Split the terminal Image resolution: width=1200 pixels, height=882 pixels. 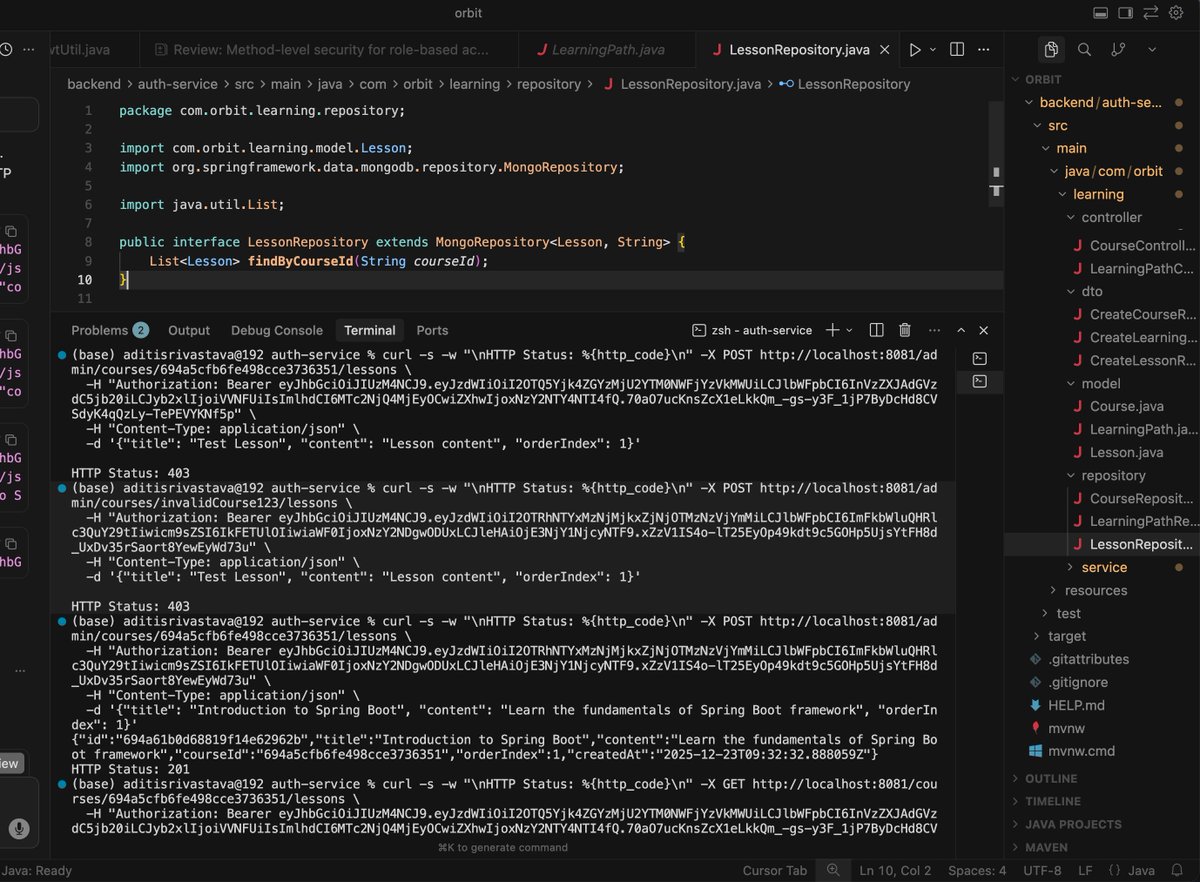pos(876,330)
